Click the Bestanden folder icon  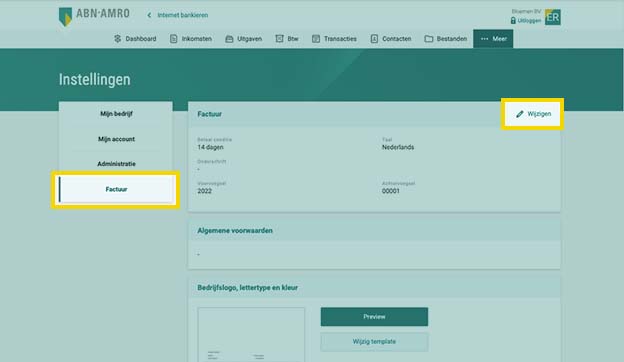(x=429, y=39)
